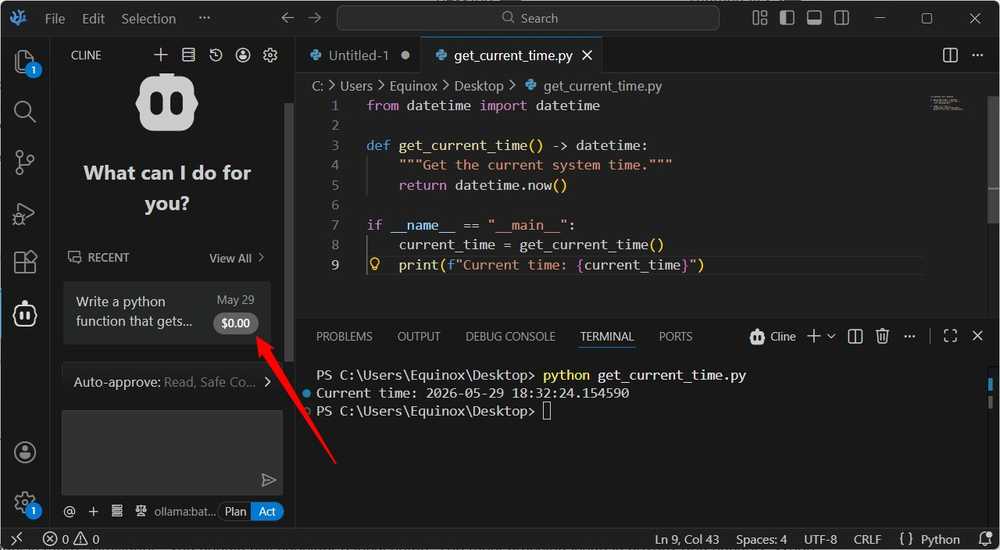Add context with the @ icon

(x=70, y=512)
